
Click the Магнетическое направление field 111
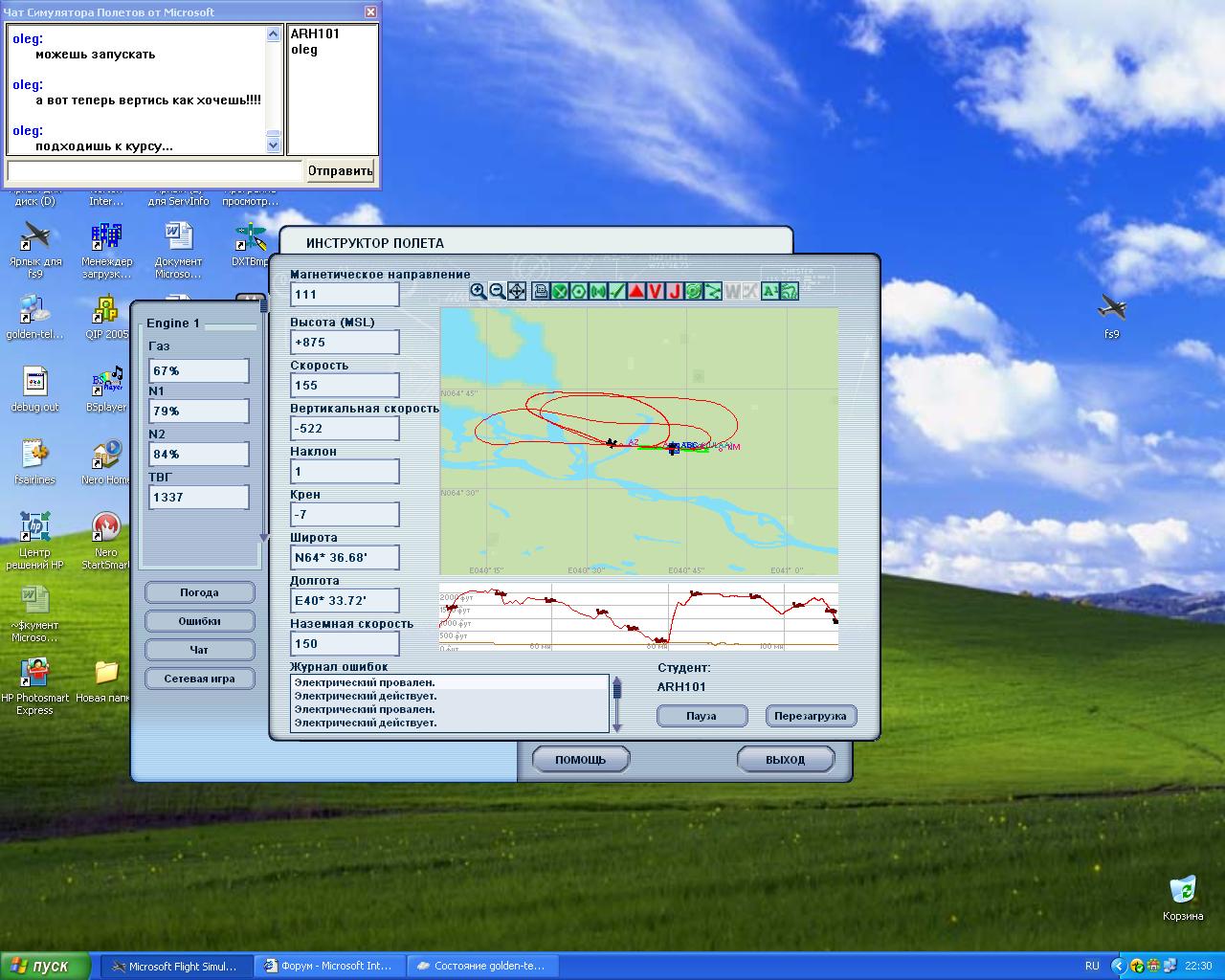point(345,294)
